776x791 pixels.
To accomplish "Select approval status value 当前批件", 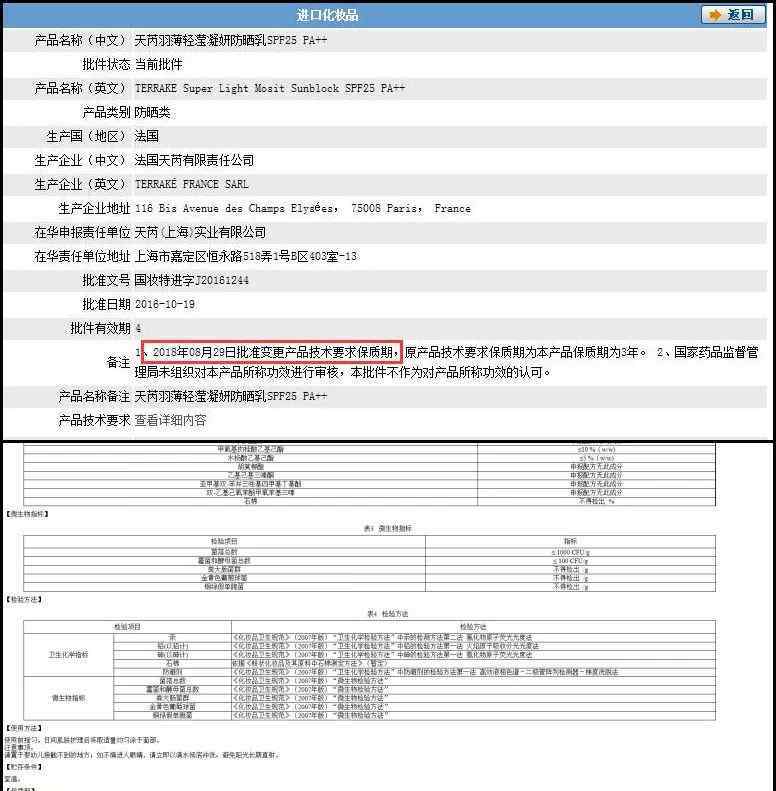I will click(158, 64).
